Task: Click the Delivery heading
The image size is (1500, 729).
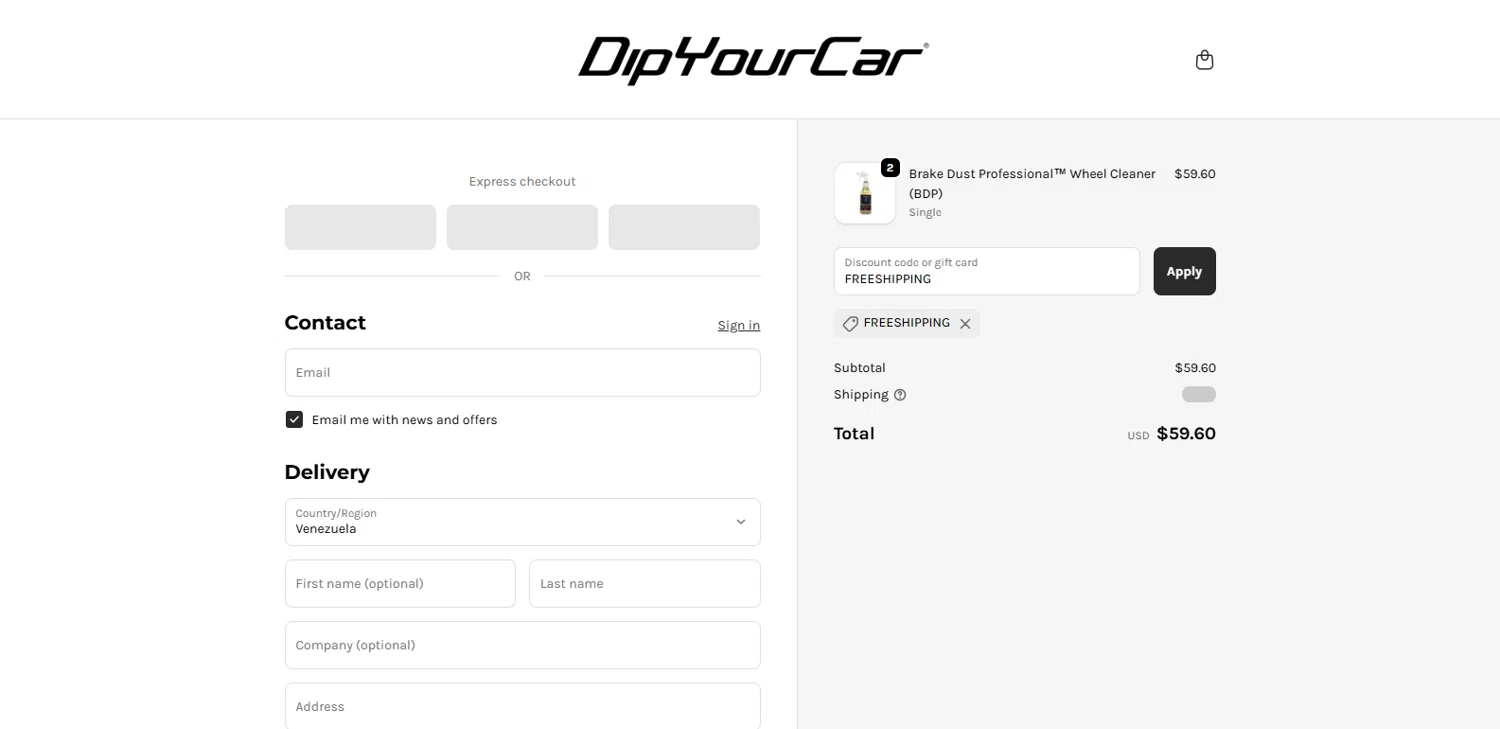Action: tap(327, 472)
